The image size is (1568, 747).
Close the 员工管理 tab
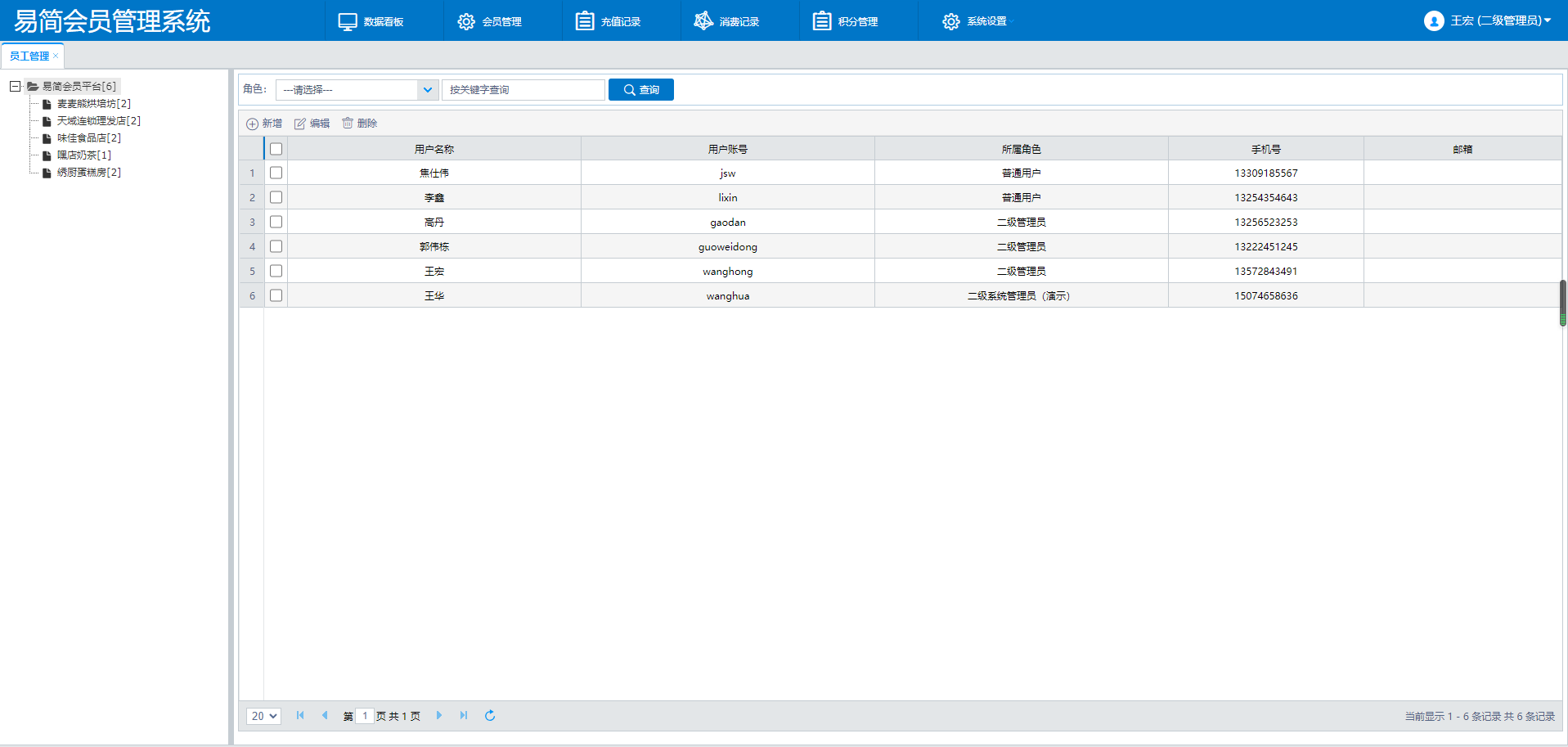point(56,56)
